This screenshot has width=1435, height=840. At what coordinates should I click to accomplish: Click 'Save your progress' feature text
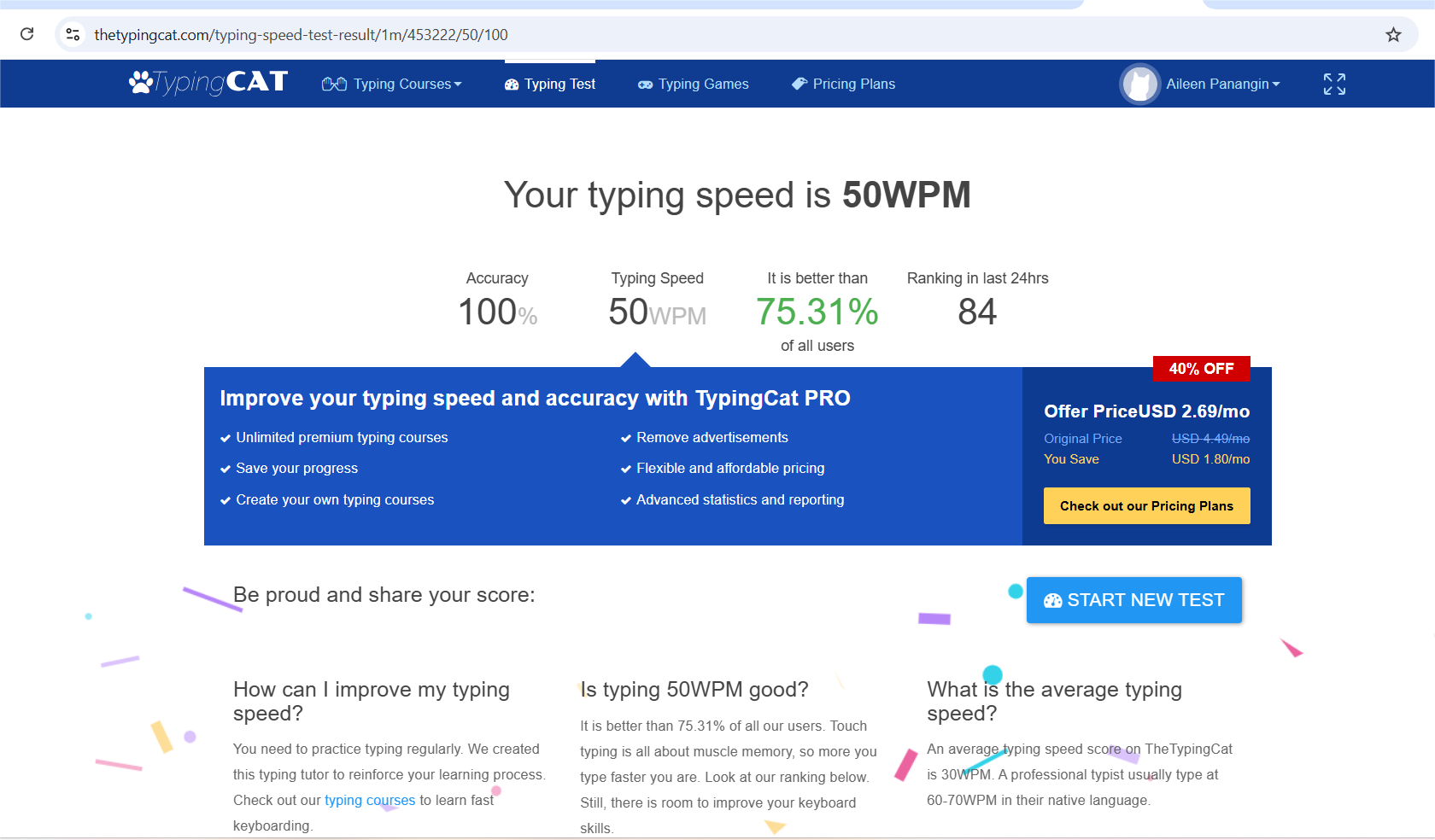click(x=296, y=468)
